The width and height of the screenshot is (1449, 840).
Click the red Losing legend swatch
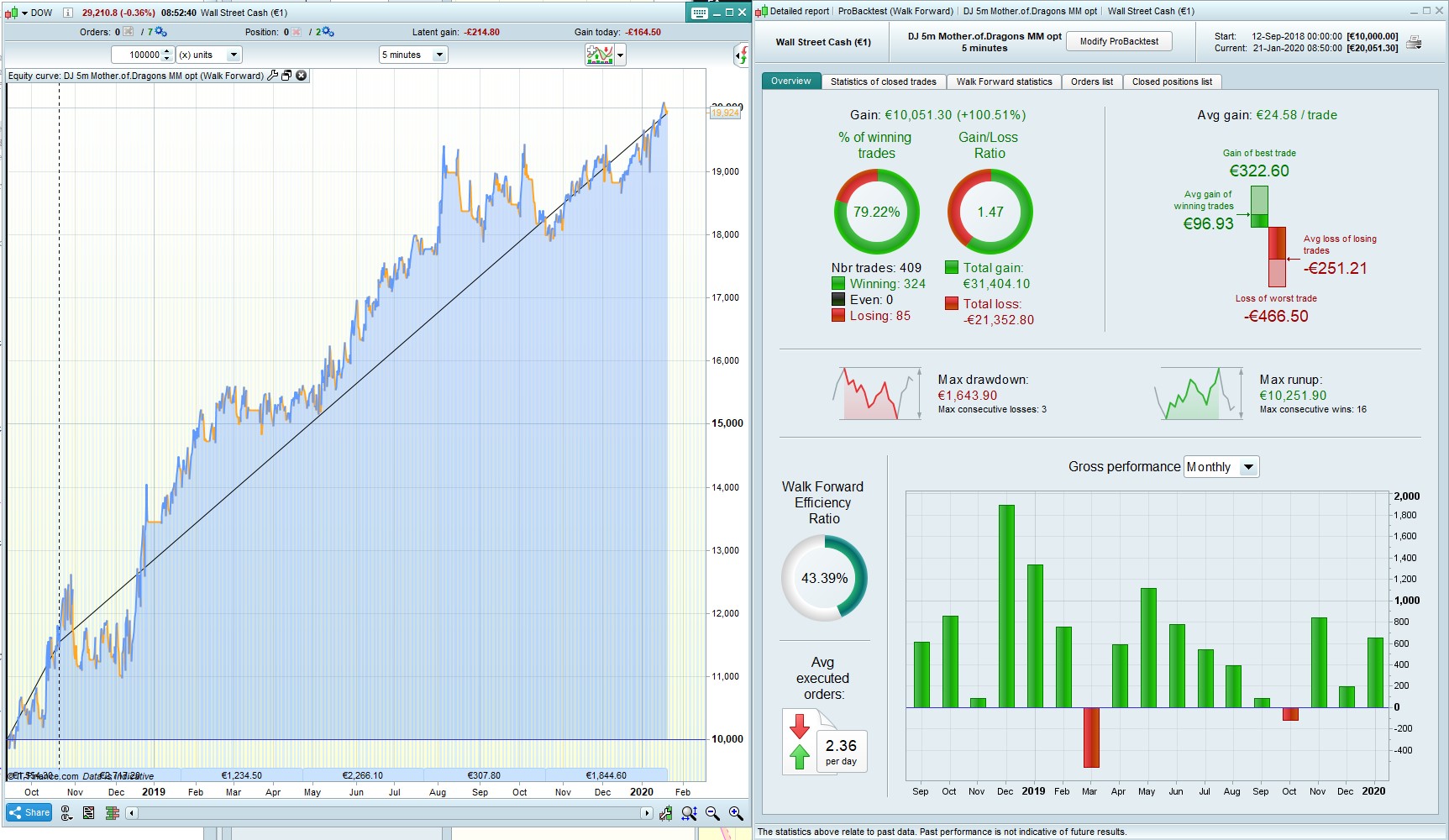tap(838, 316)
